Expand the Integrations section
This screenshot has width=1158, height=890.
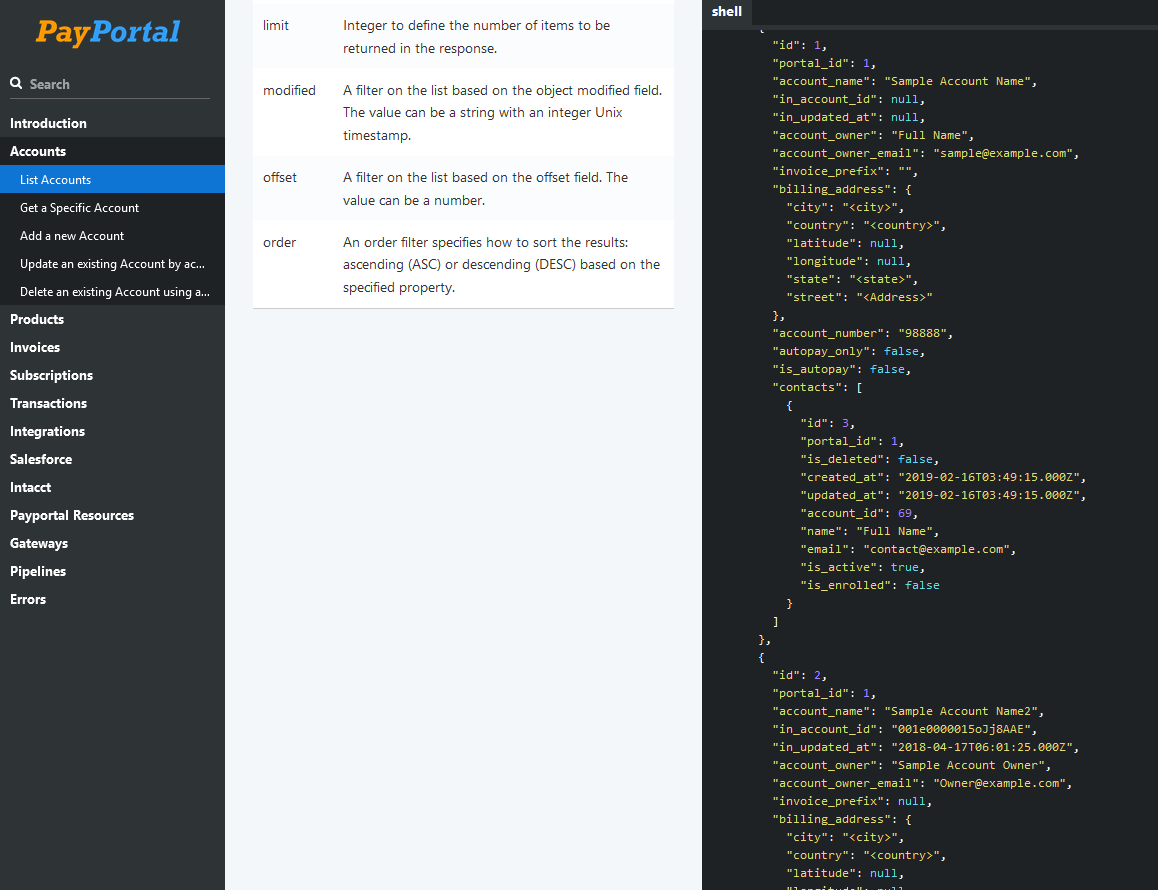click(47, 431)
